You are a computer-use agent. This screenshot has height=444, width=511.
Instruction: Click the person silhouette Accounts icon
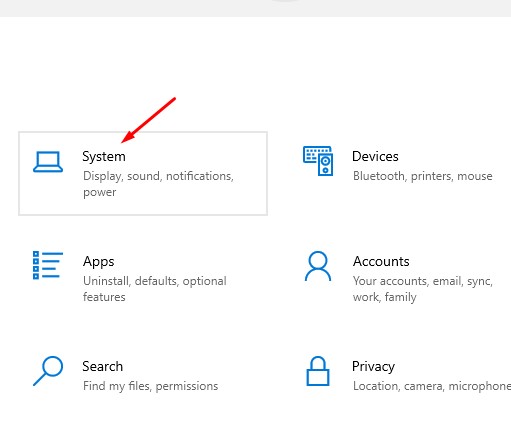tap(318, 266)
